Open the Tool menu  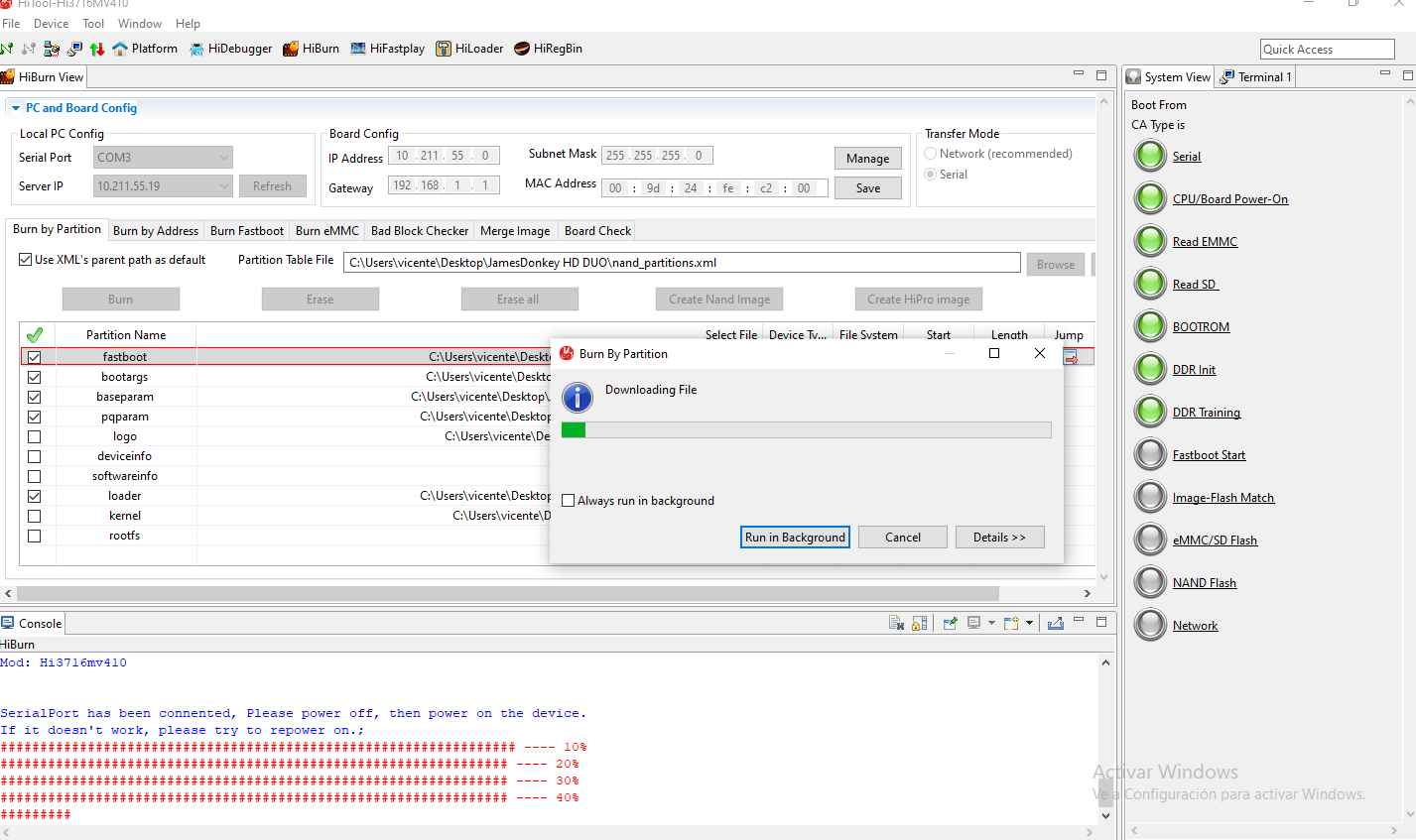coord(93,24)
